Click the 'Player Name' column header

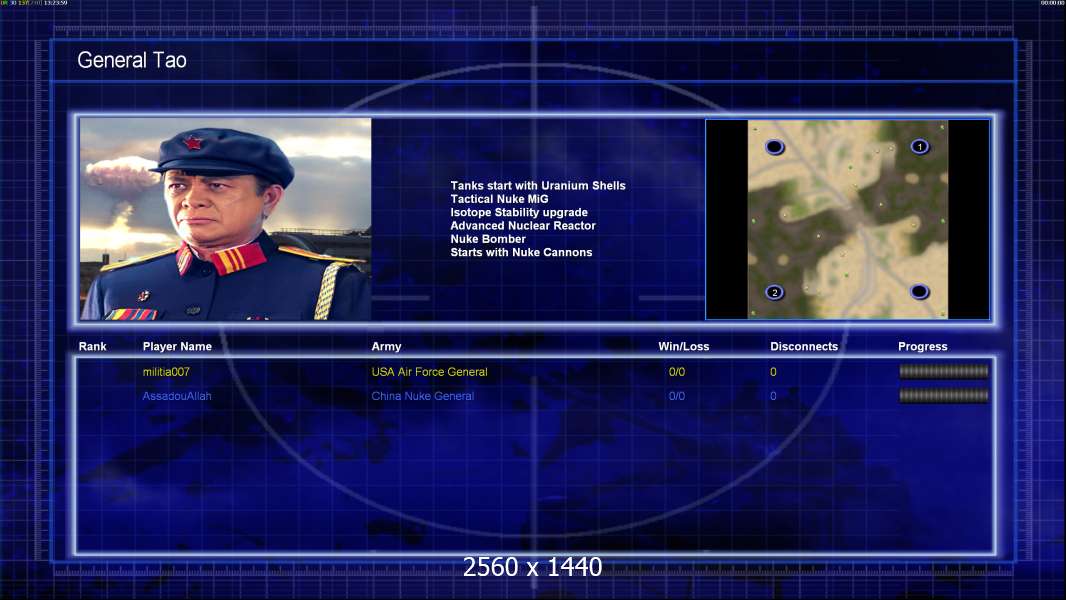pos(177,347)
